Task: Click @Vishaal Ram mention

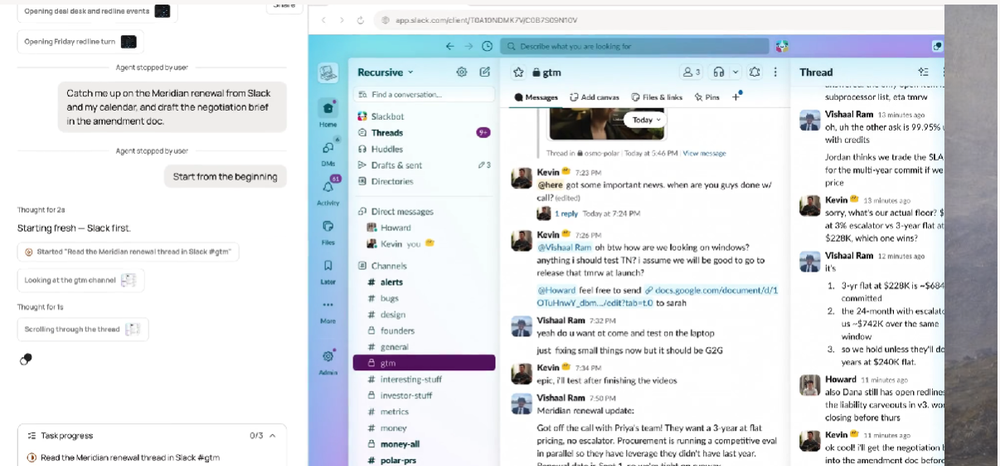Action: pos(565,247)
